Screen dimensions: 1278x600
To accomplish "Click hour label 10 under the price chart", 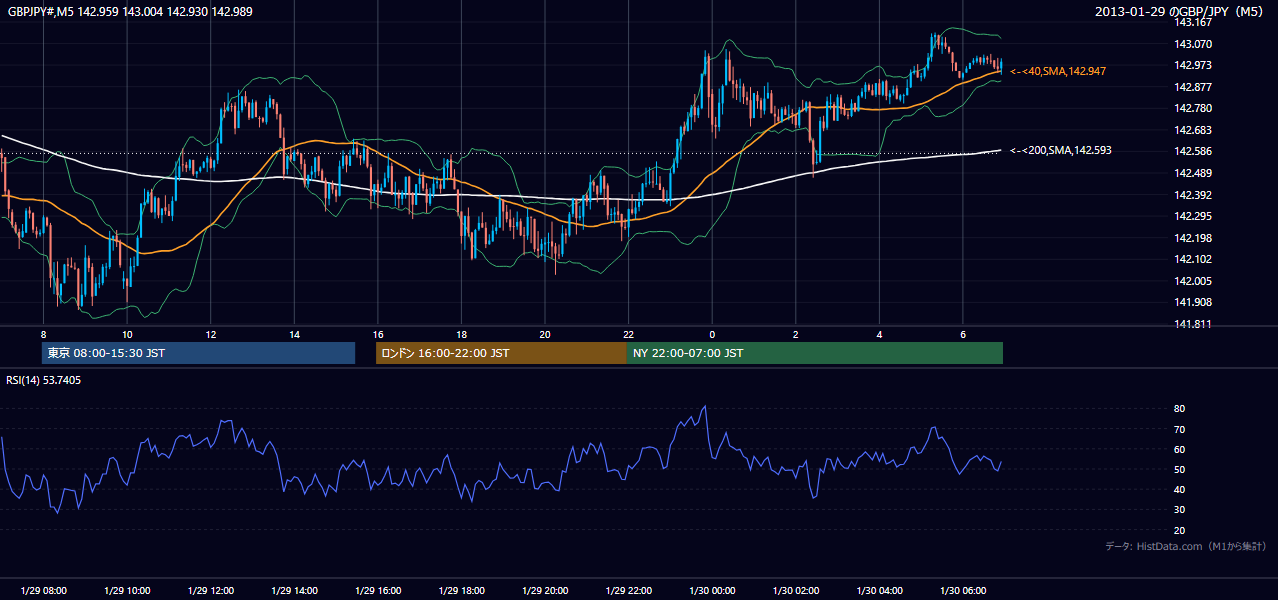I will [x=127, y=333].
